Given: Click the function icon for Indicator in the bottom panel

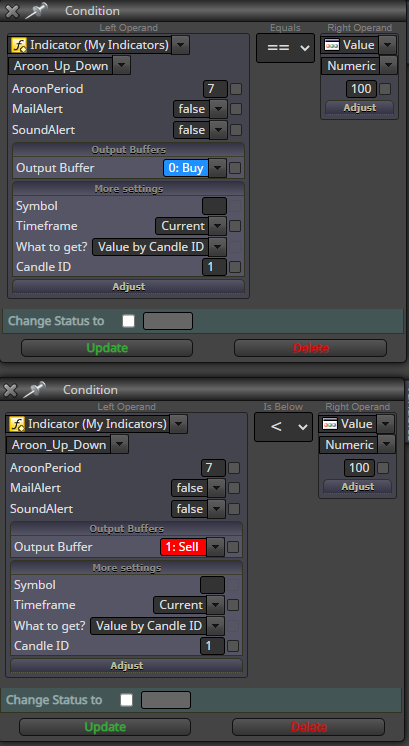Looking at the screenshot, I should (17, 424).
